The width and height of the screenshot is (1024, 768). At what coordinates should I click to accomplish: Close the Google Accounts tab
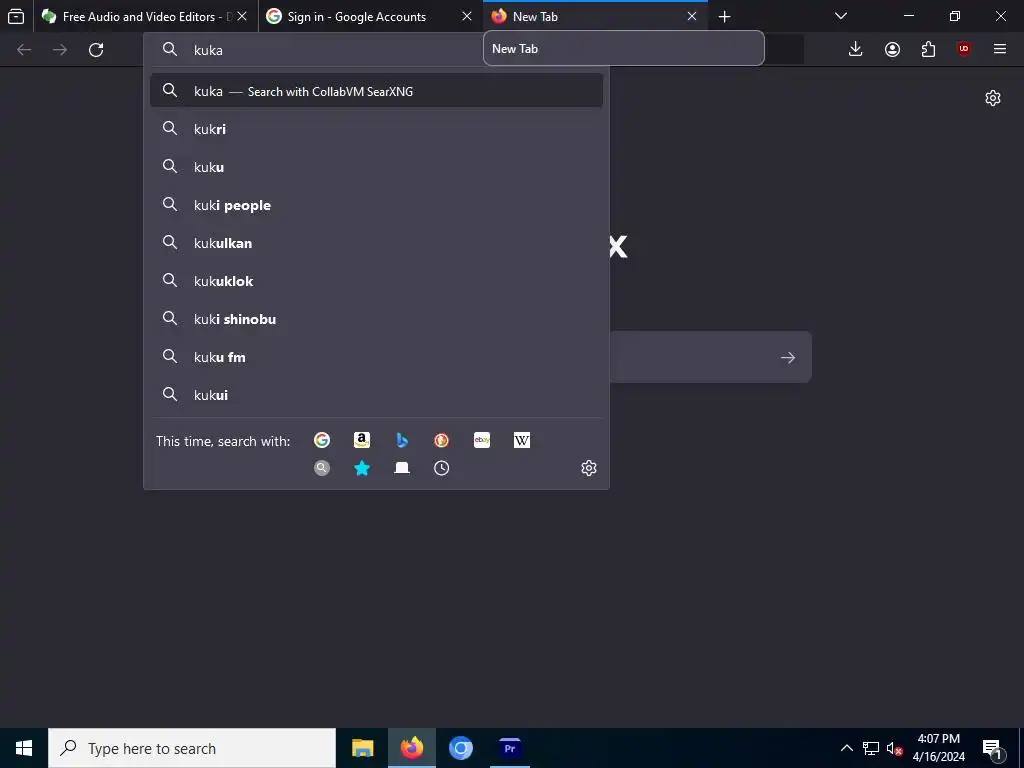pos(466,16)
